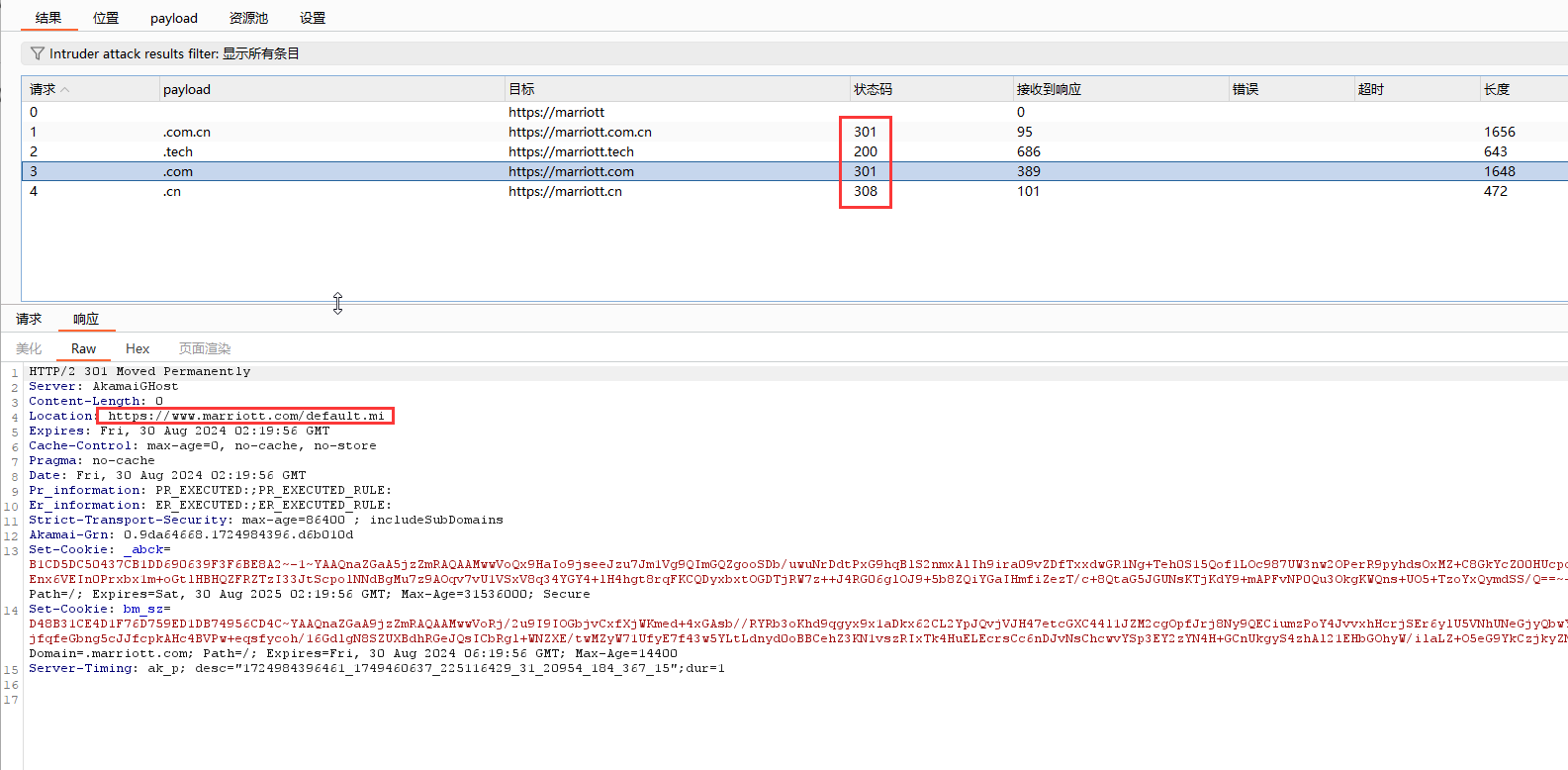Click length value 643

pyautogui.click(x=1496, y=151)
